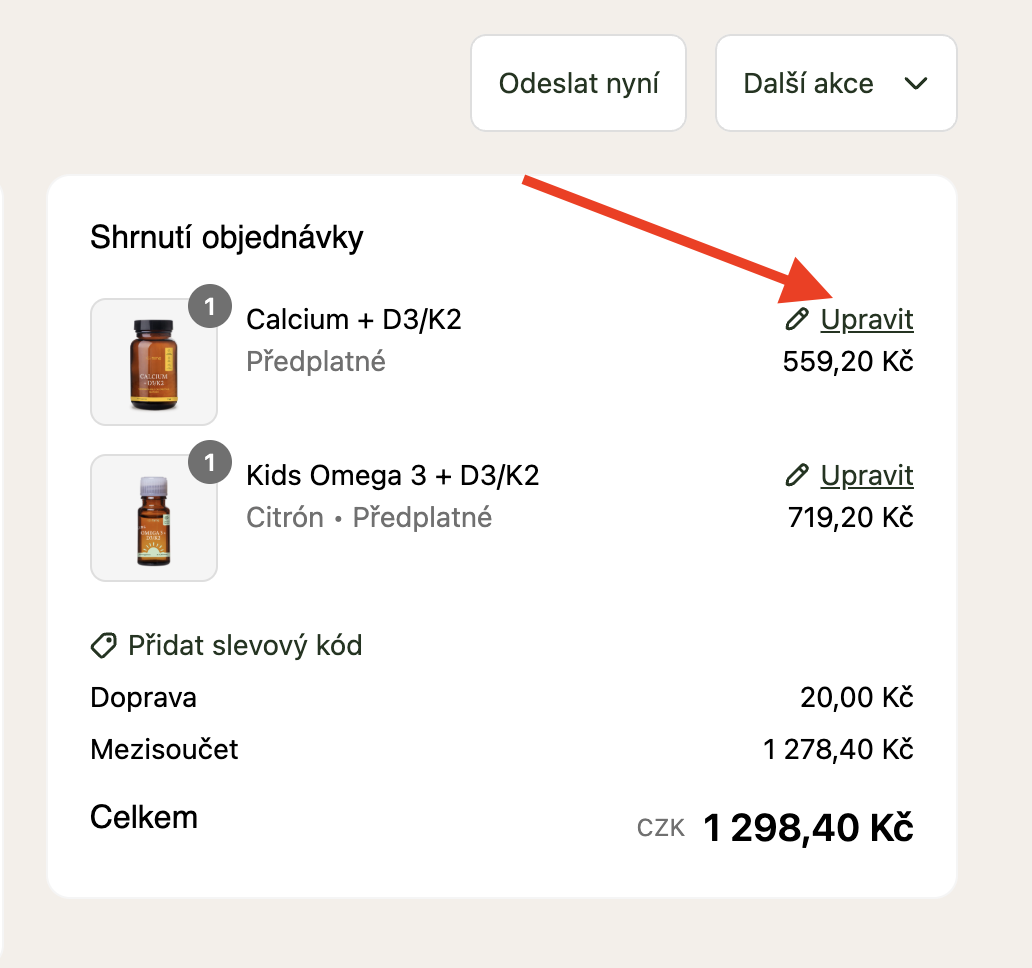The width and height of the screenshot is (1032, 968).
Task: Expand the Další akce chevron arrow
Action: pyautogui.click(x=916, y=84)
